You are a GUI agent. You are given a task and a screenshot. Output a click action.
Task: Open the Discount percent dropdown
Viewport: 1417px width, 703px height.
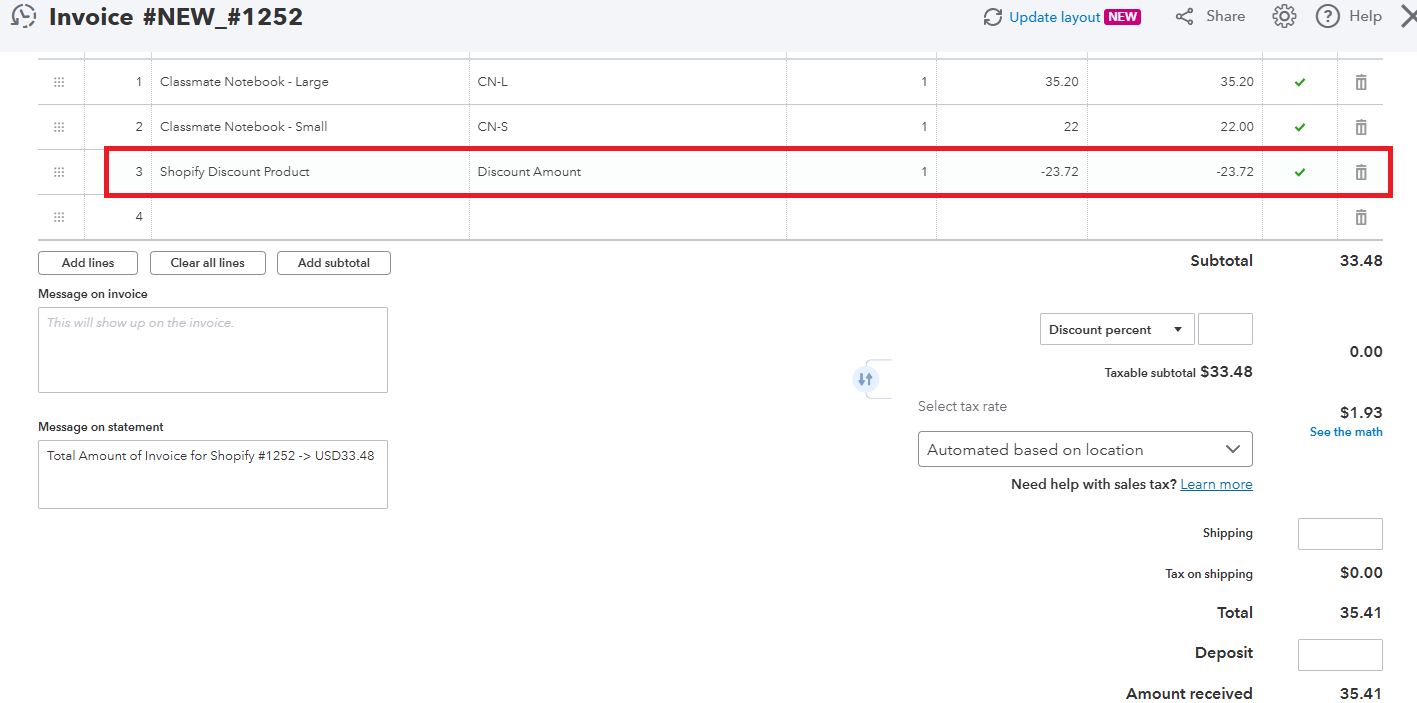[x=1116, y=330]
